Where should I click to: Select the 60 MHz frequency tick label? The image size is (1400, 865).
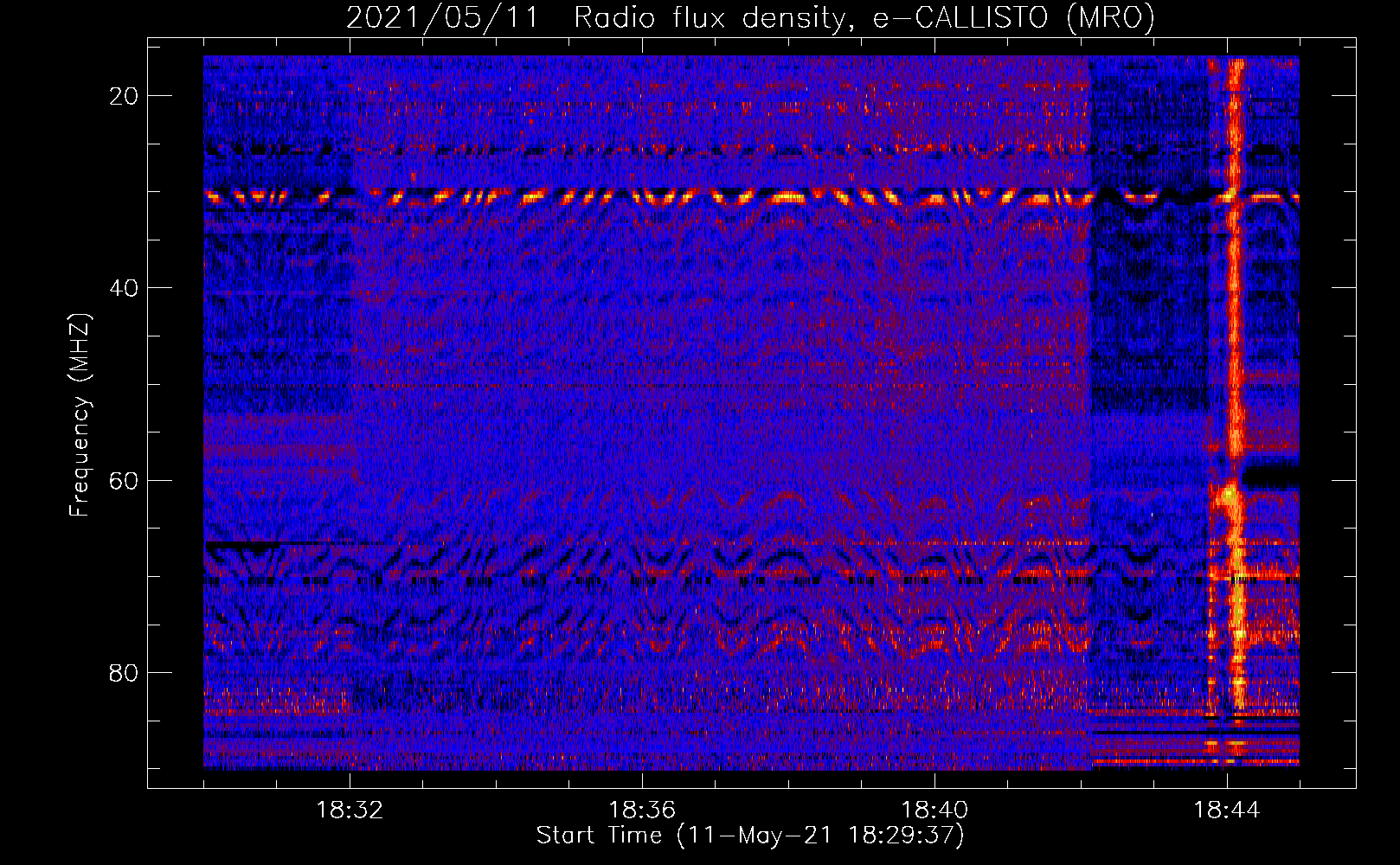(x=124, y=480)
